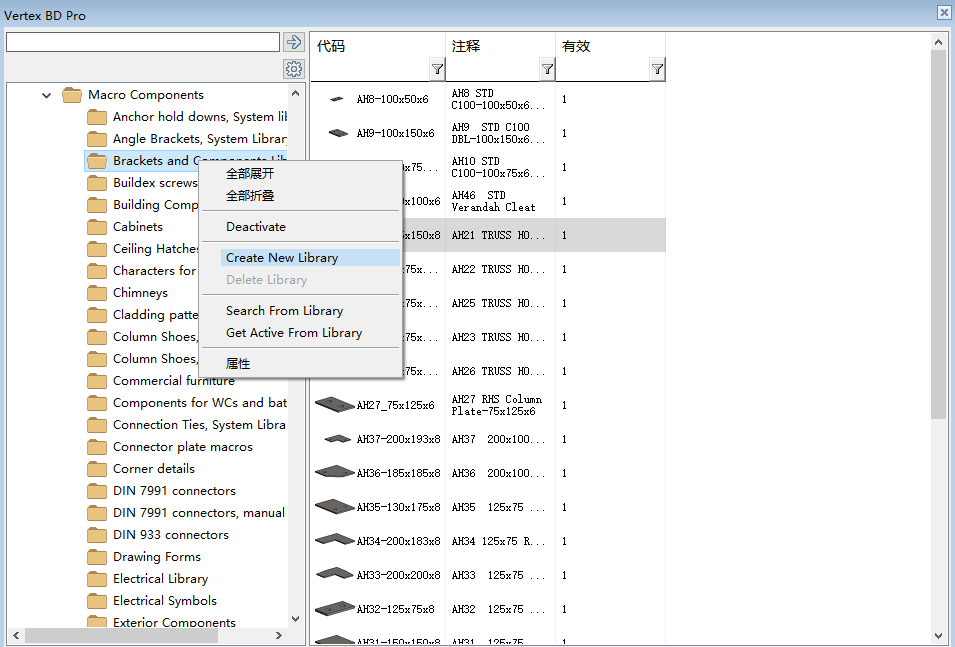Click AH27 RHS Column Plate-75x125x6 text
Screen dimensions: 955x647
pos(496,405)
